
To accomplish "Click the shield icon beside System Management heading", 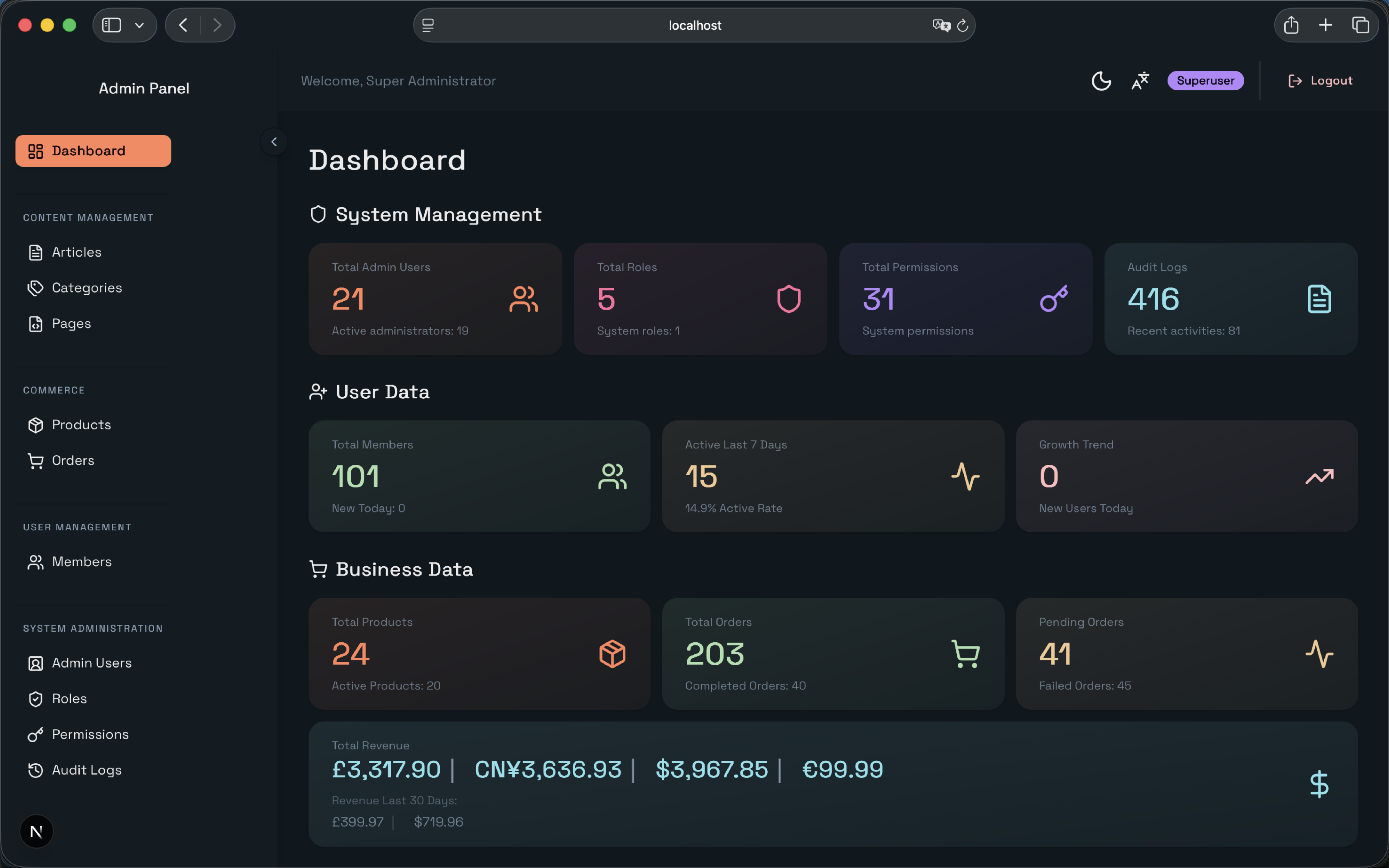I will coord(318,215).
